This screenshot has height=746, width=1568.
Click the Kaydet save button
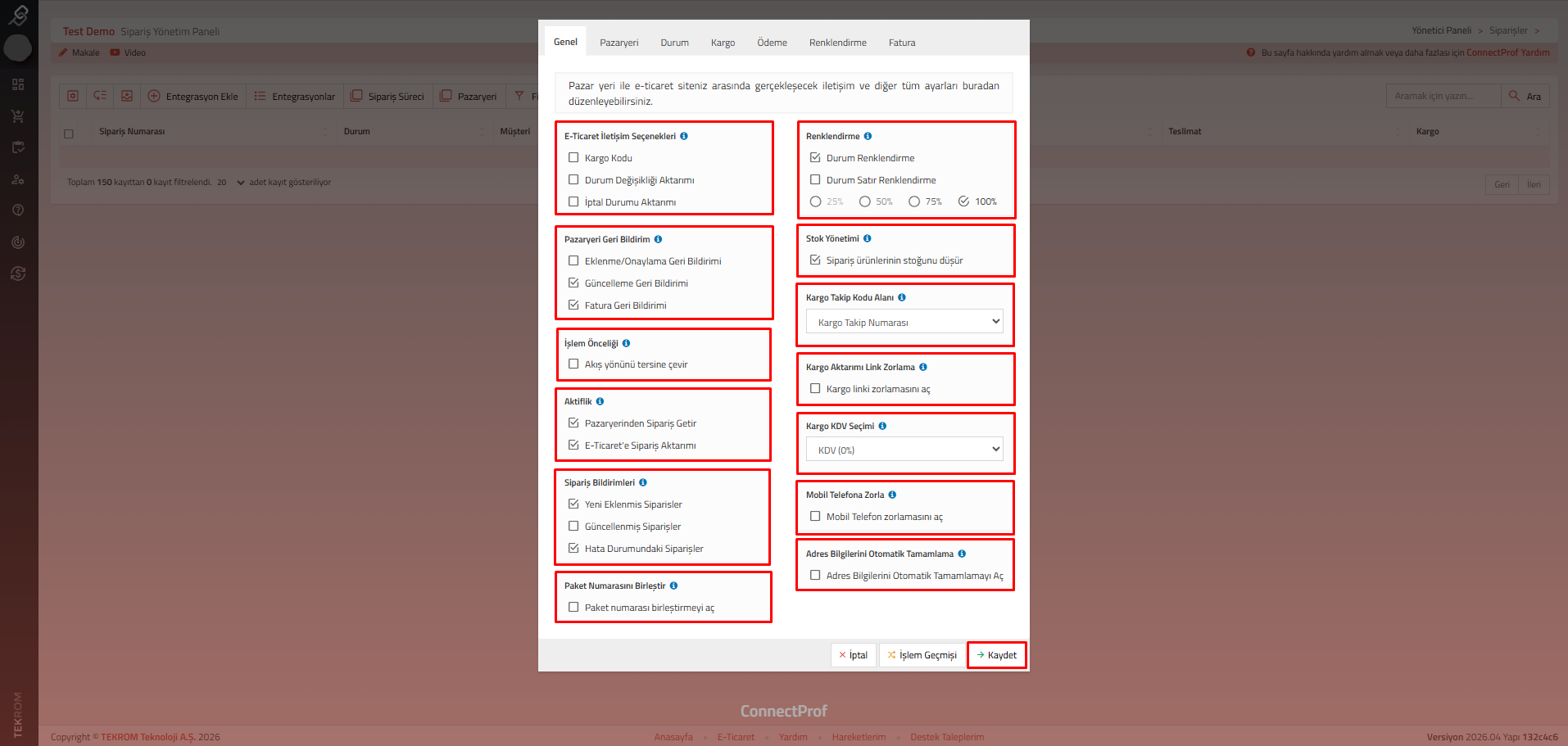997,655
